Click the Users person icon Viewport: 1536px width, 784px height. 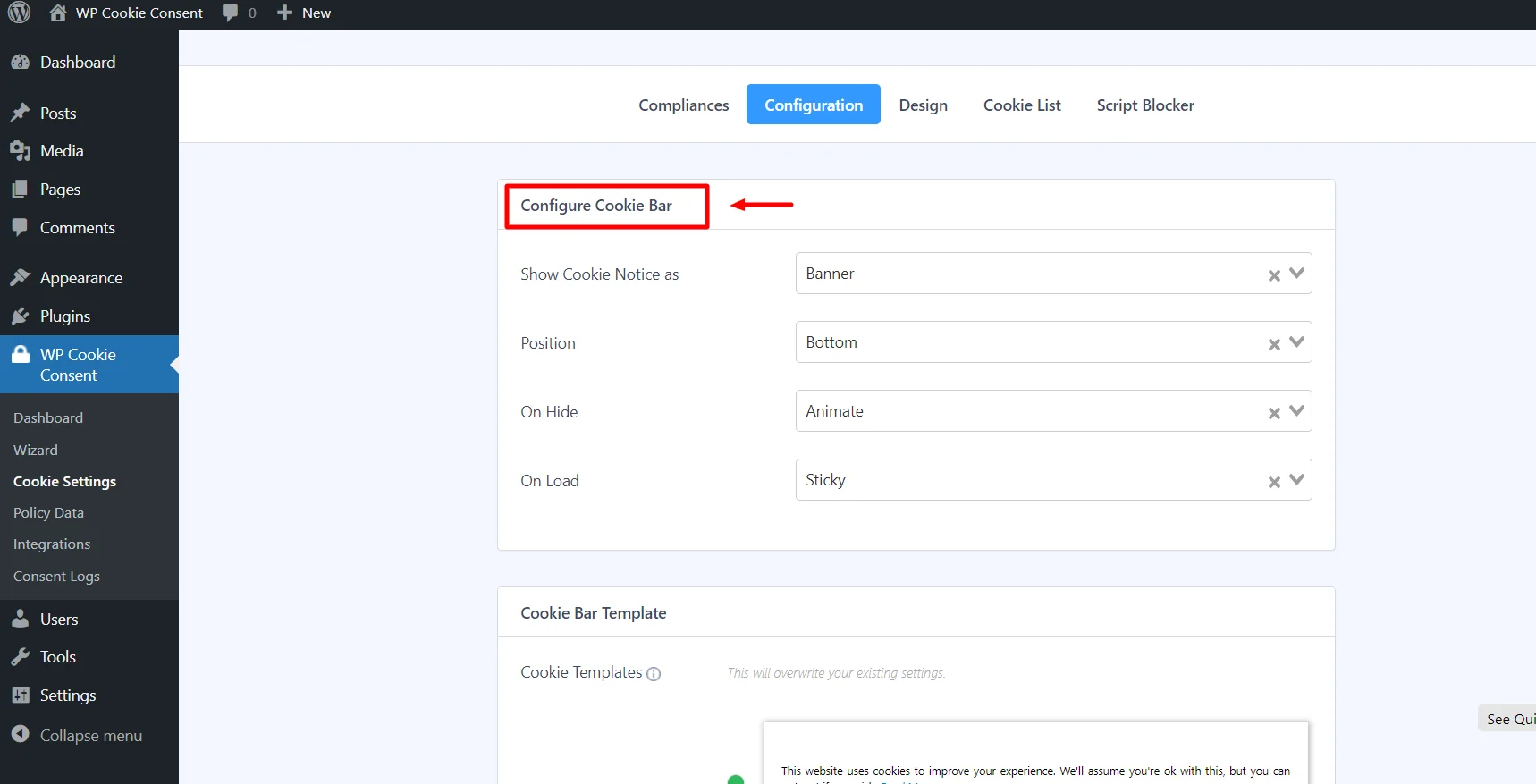coord(20,619)
